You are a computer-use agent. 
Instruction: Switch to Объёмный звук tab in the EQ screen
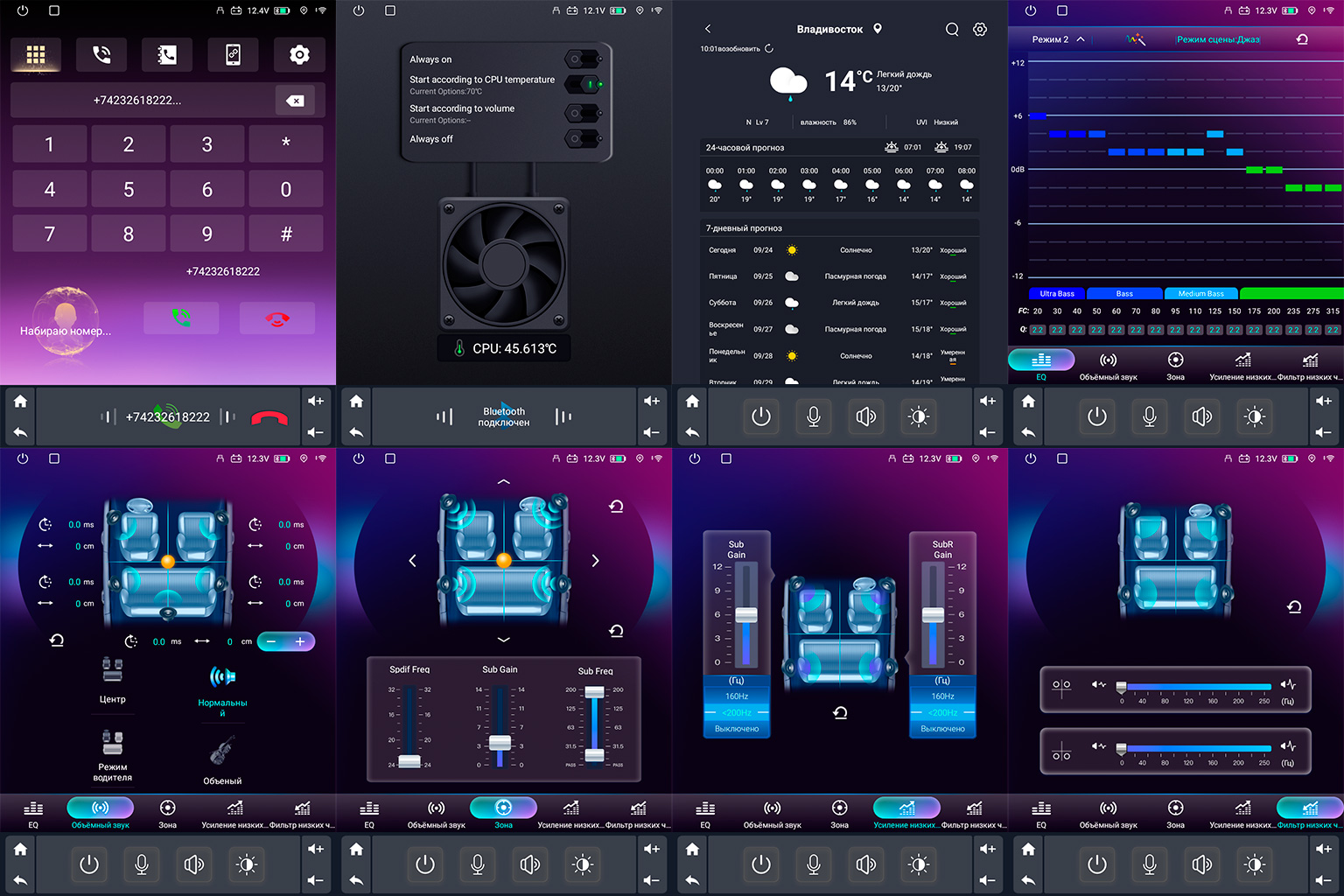[1108, 365]
